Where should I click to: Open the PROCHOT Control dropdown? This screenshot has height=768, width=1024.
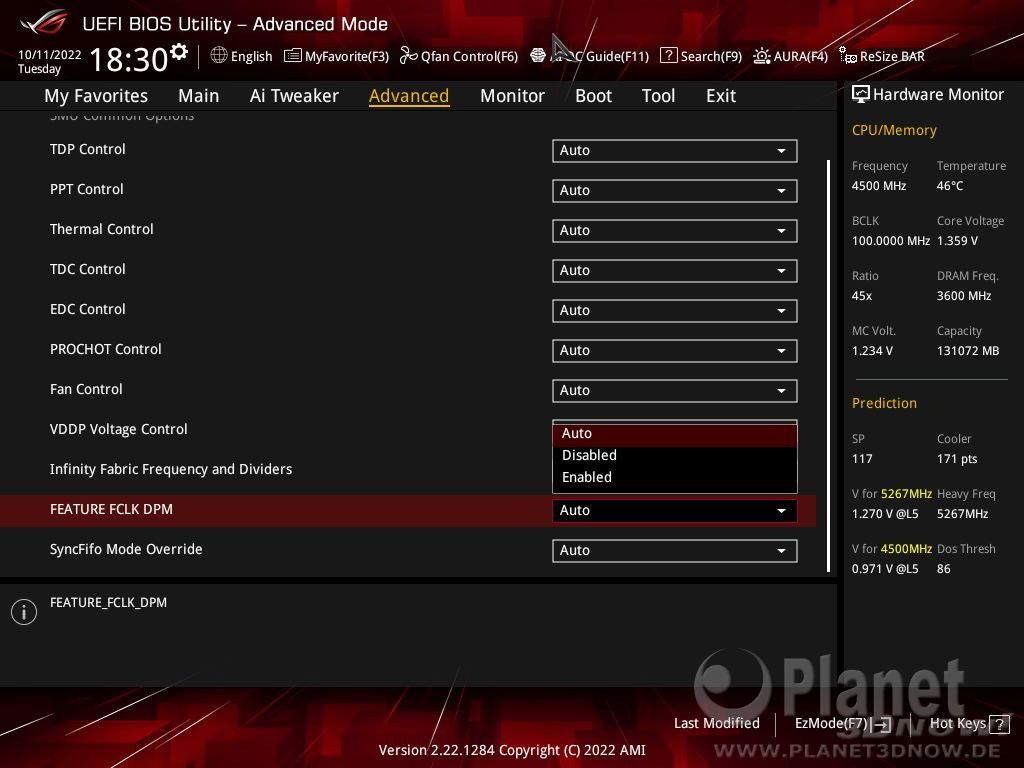coord(675,351)
